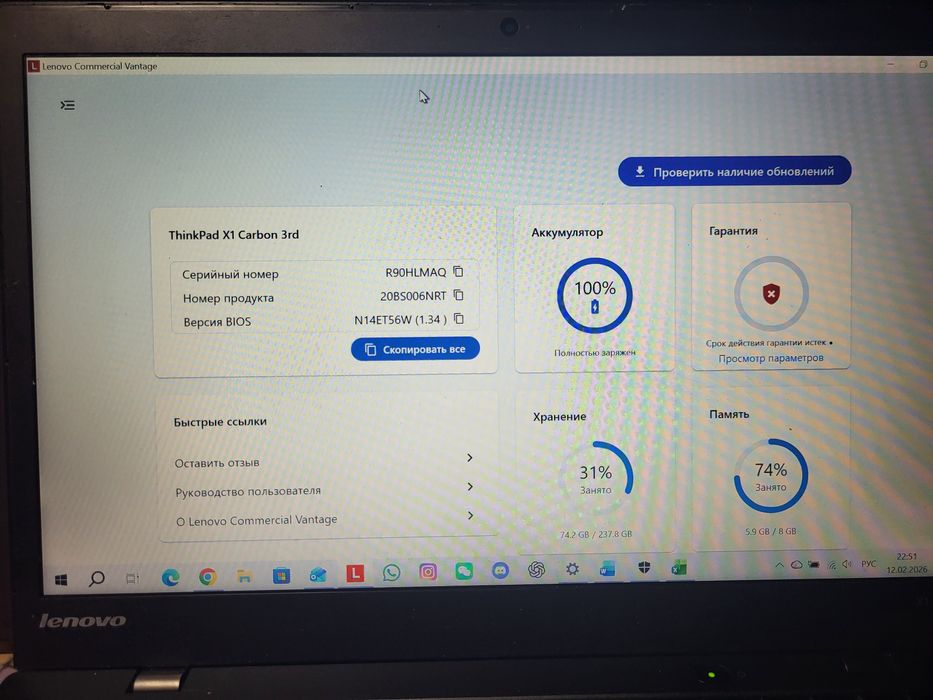Click the OneDrive cloud tray icon
This screenshot has width=933, height=700.
pyautogui.click(x=796, y=565)
